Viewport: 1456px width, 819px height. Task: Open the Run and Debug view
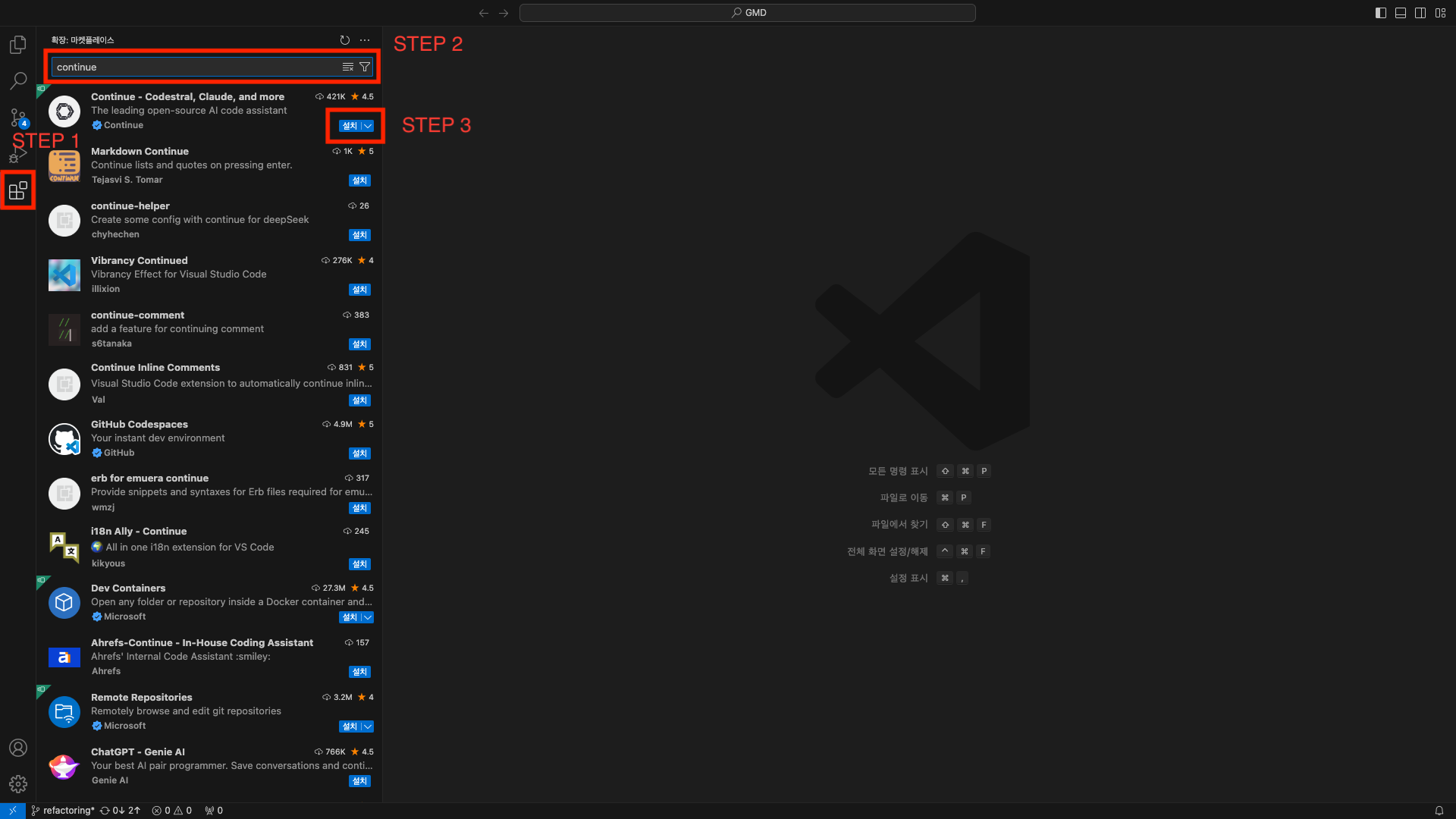tap(18, 154)
